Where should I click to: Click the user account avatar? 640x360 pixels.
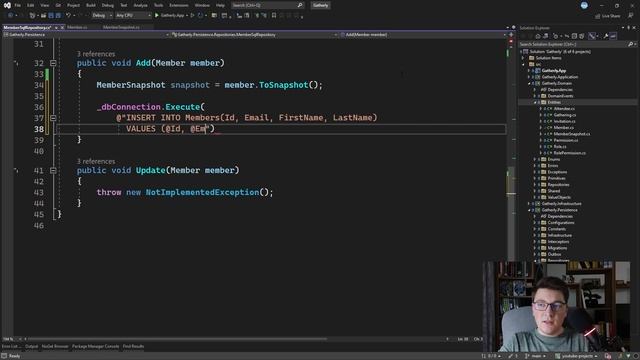(x=584, y=5)
